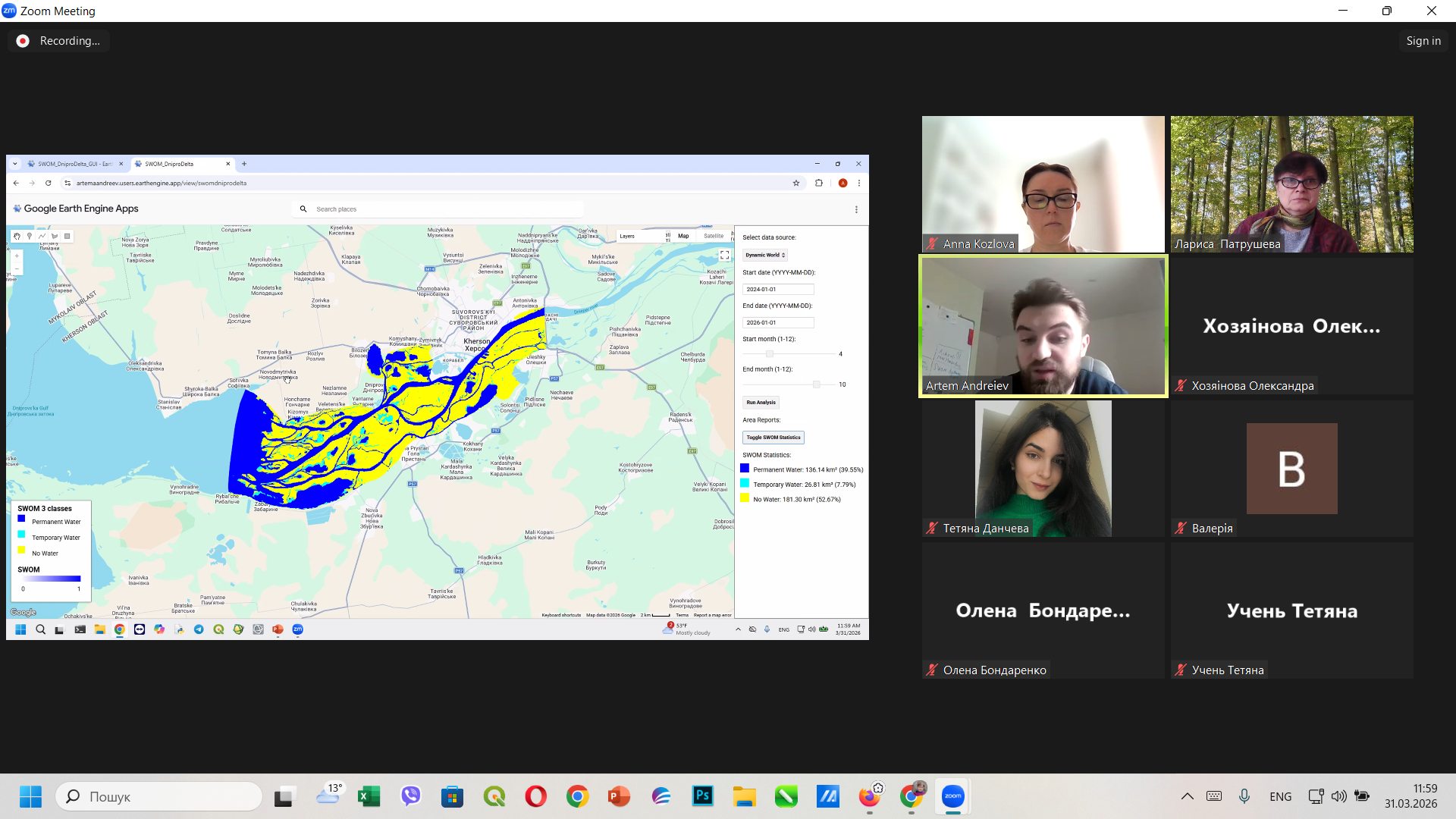
Task: Expand hidden system tray icons
Action: pyautogui.click(x=1188, y=796)
